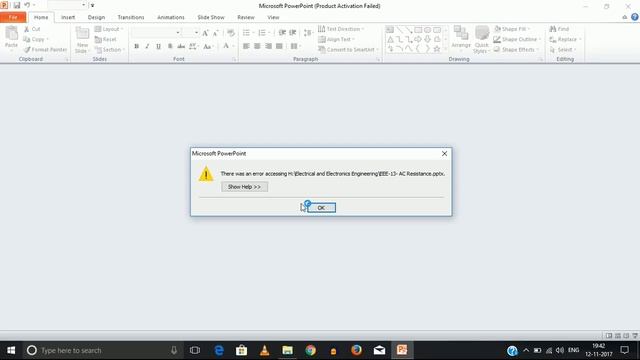Open the Shape Outline color menu
Image resolution: width=640 pixels, height=360 pixels.
[x=517, y=39]
